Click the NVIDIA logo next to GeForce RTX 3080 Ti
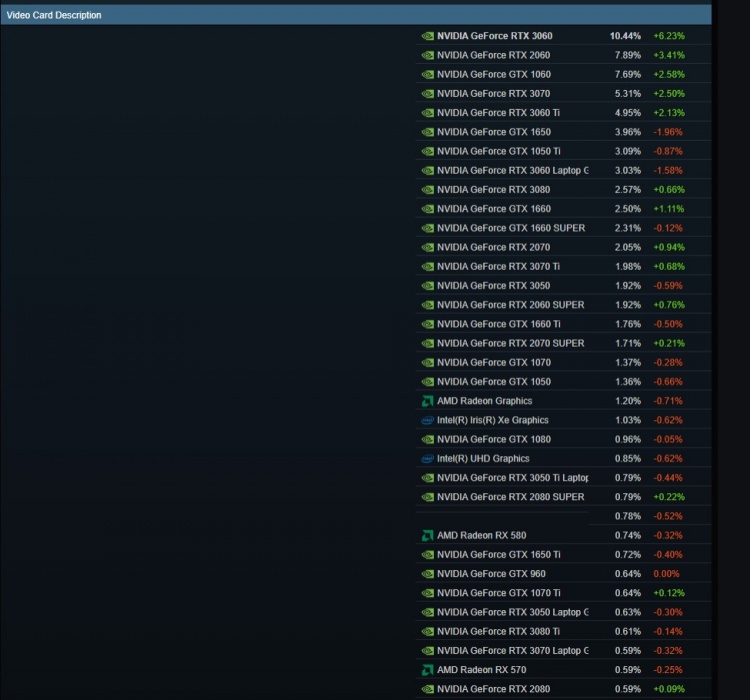Viewport: 750px width, 700px height. click(x=428, y=631)
